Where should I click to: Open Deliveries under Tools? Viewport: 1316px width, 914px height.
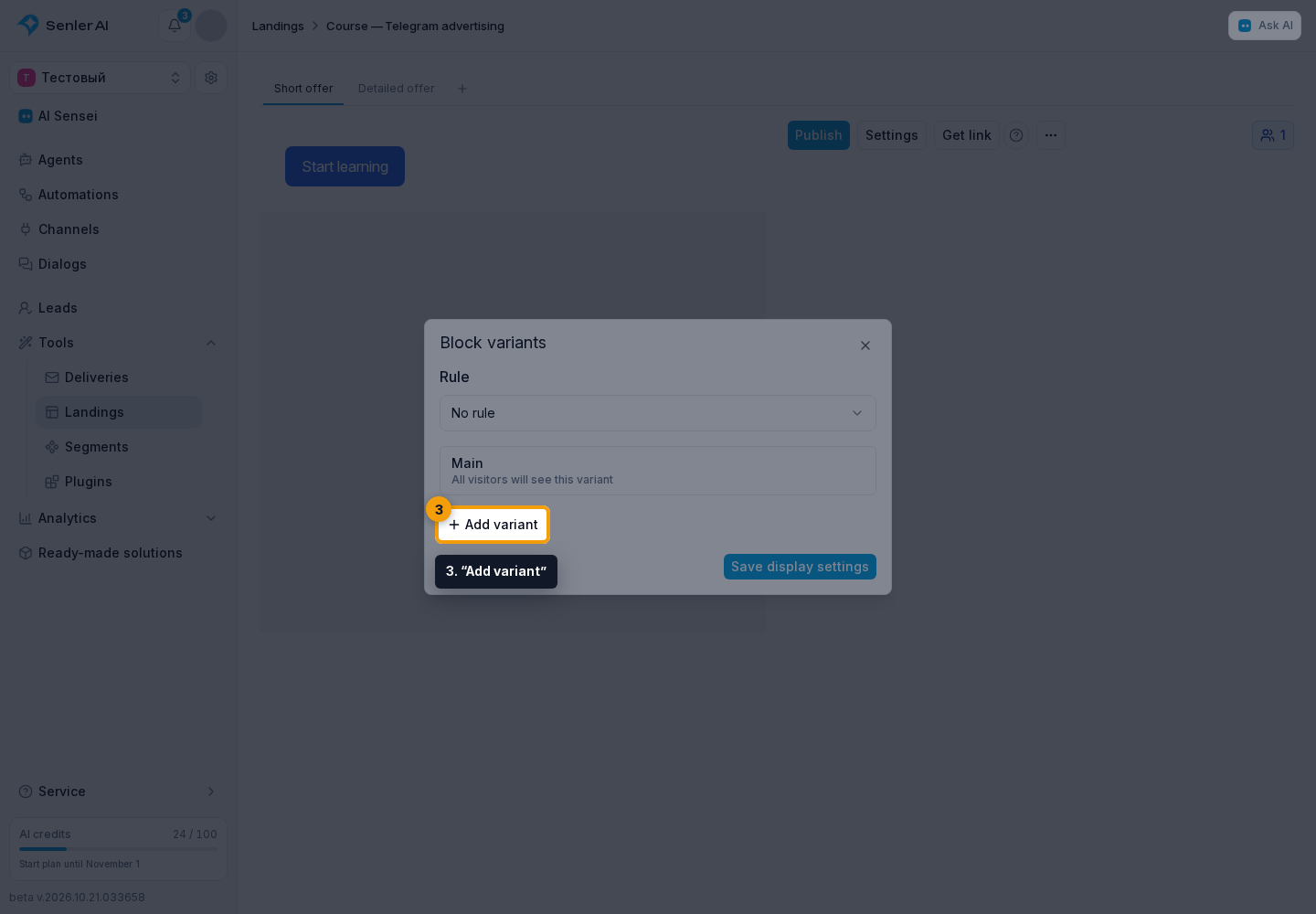(119, 377)
